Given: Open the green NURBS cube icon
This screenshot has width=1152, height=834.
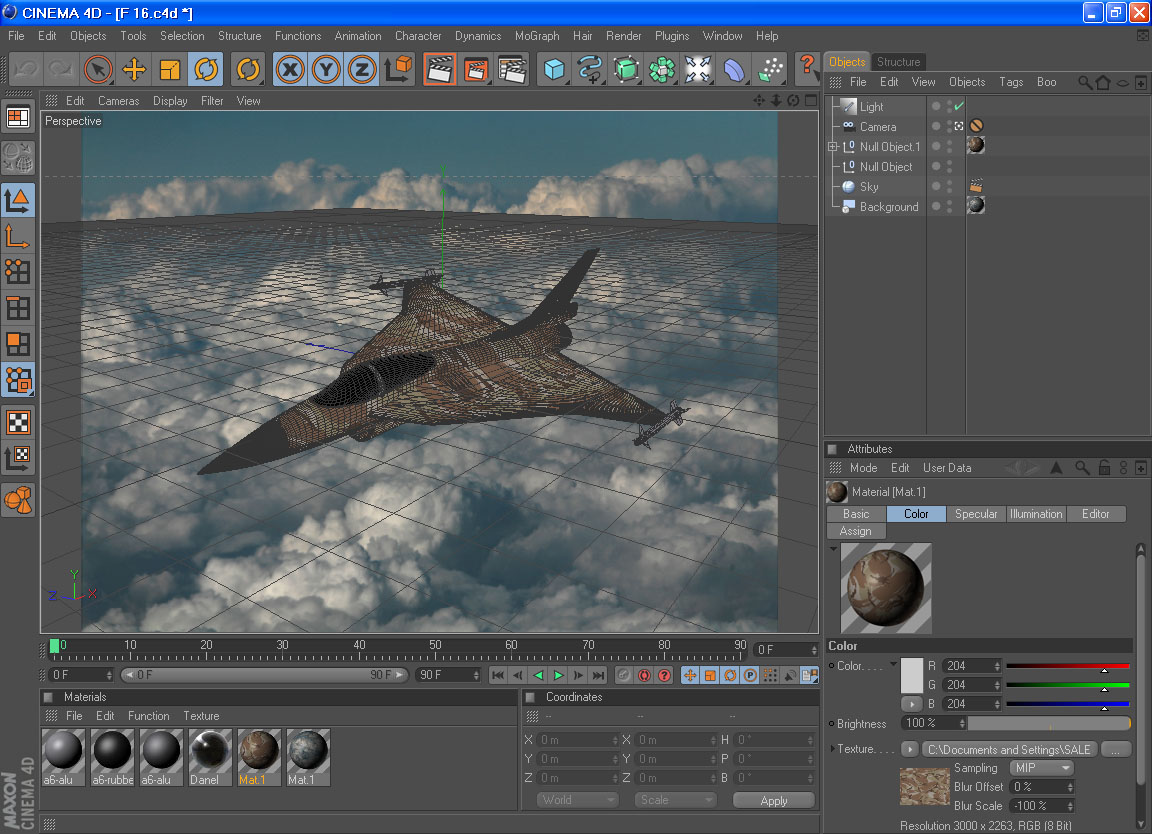Looking at the screenshot, I should 626,70.
